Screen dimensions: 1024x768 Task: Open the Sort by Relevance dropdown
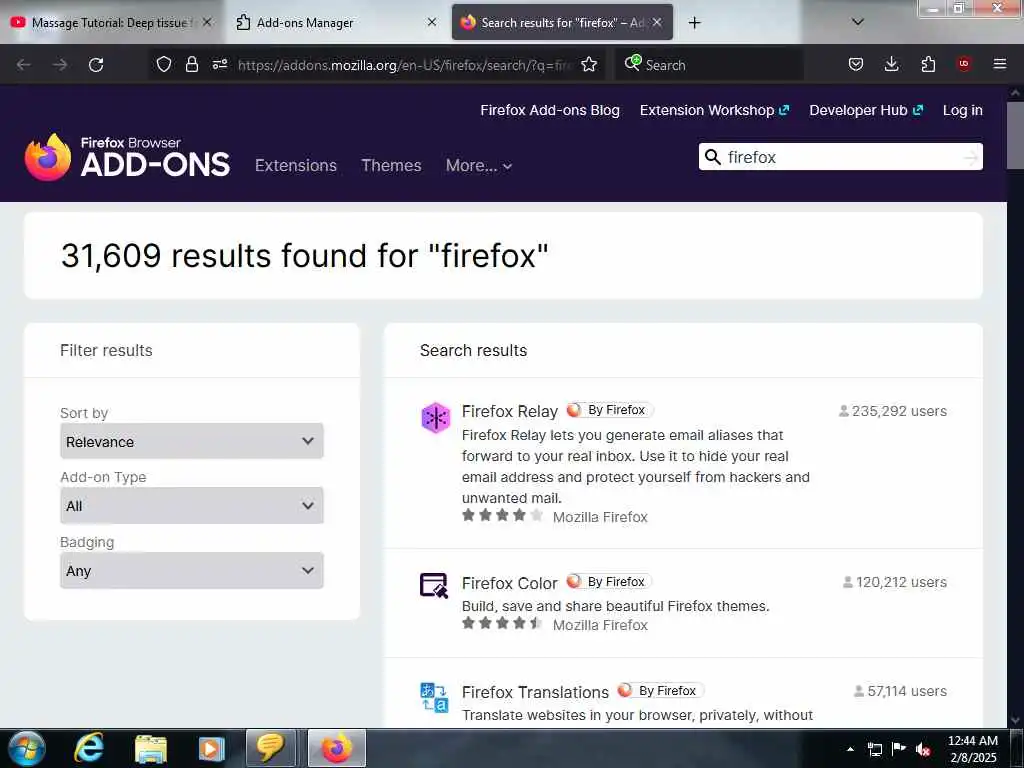click(x=191, y=441)
